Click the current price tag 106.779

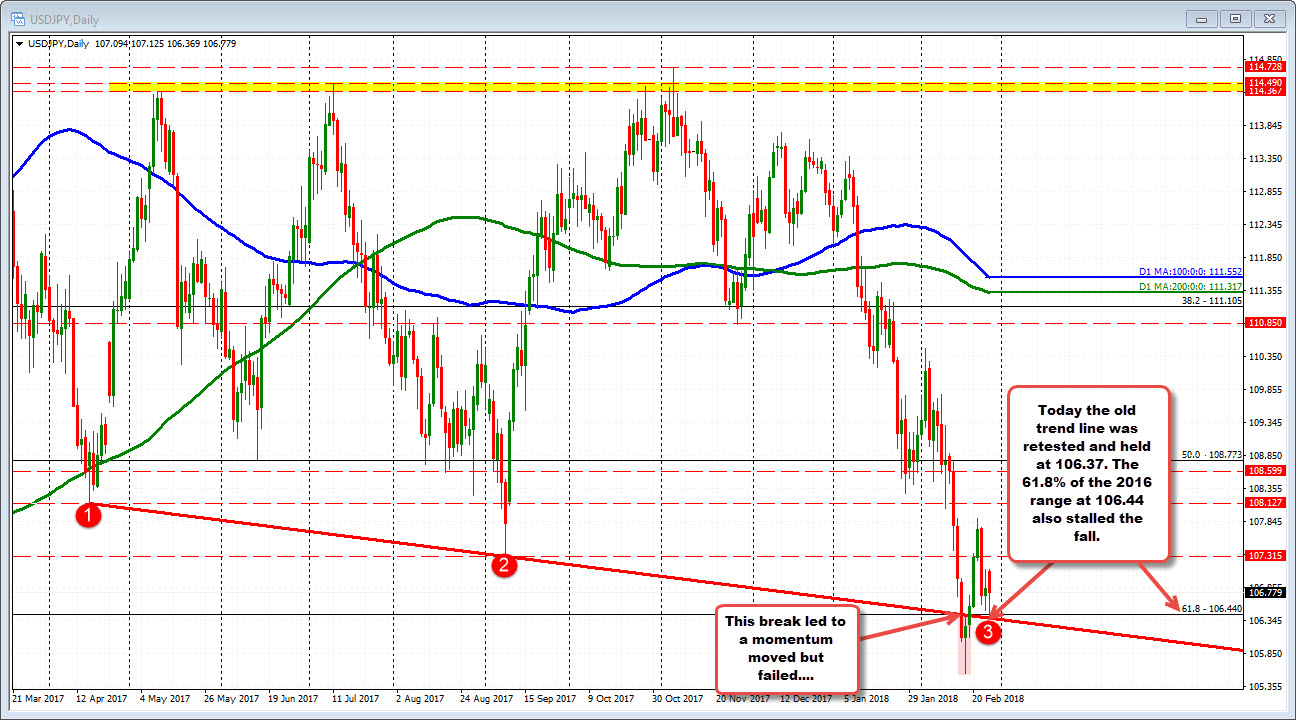click(1264, 593)
